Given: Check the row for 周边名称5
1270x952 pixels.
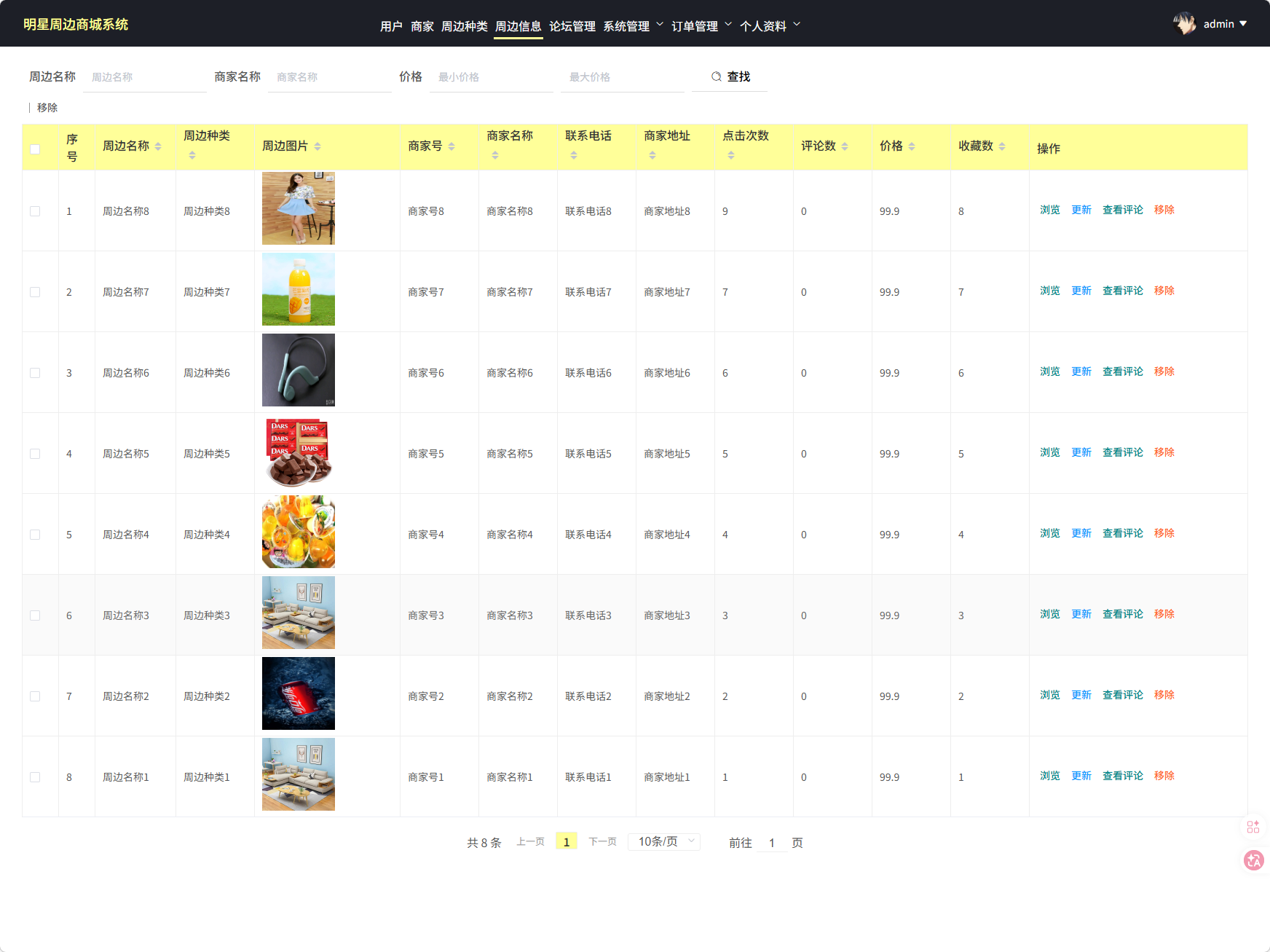Looking at the screenshot, I should click(35, 454).
